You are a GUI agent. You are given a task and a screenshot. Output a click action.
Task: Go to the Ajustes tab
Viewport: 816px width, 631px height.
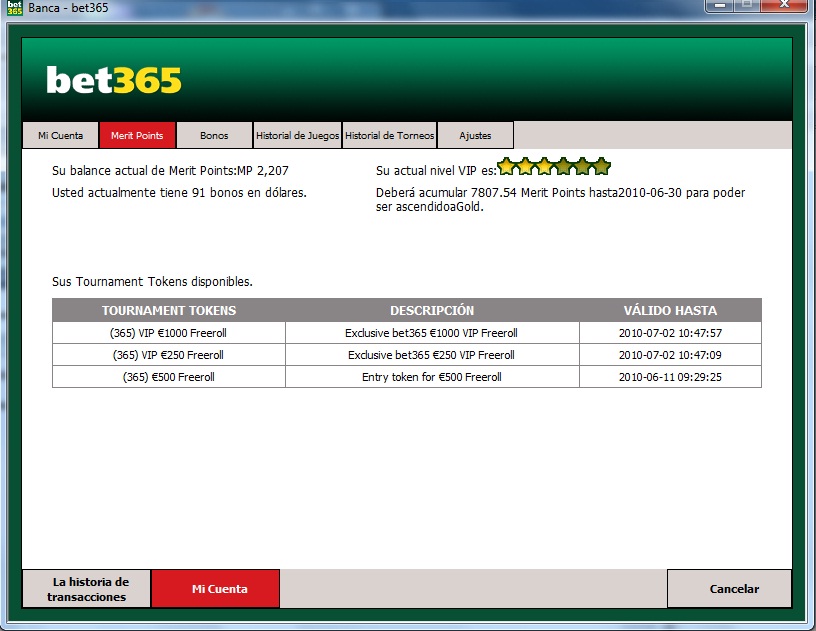[x=476, y=135]
